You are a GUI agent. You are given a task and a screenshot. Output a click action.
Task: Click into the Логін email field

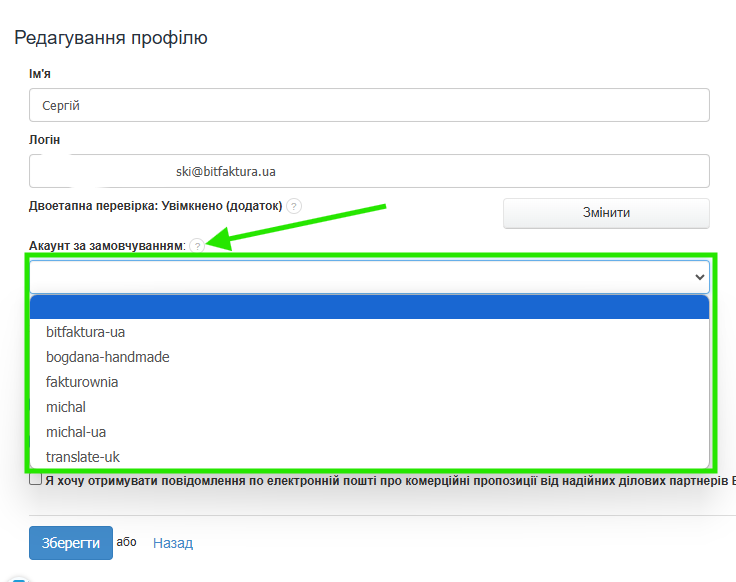pos(369,171)
